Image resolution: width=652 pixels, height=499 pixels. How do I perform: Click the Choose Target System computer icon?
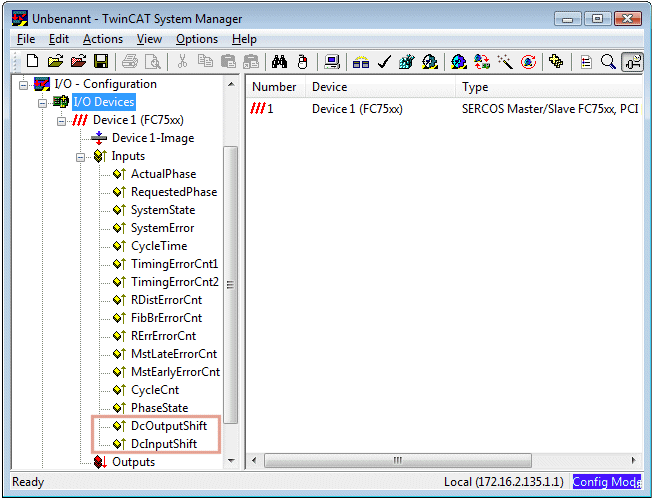tap(332, 62)
